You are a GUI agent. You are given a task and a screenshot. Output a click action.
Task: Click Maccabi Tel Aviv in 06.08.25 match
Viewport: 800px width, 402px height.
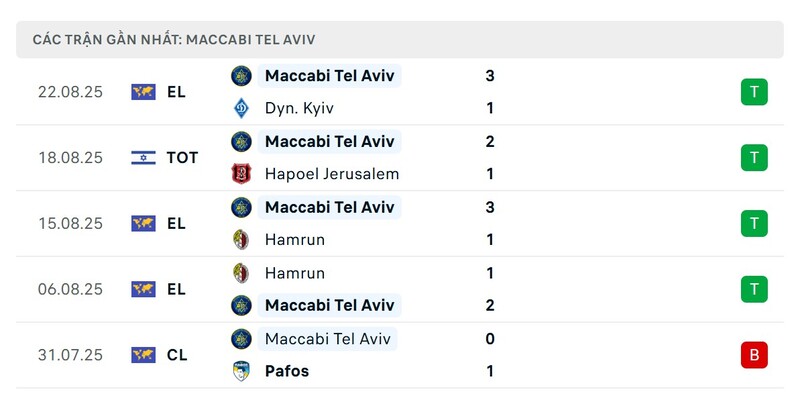click(330, 305)
